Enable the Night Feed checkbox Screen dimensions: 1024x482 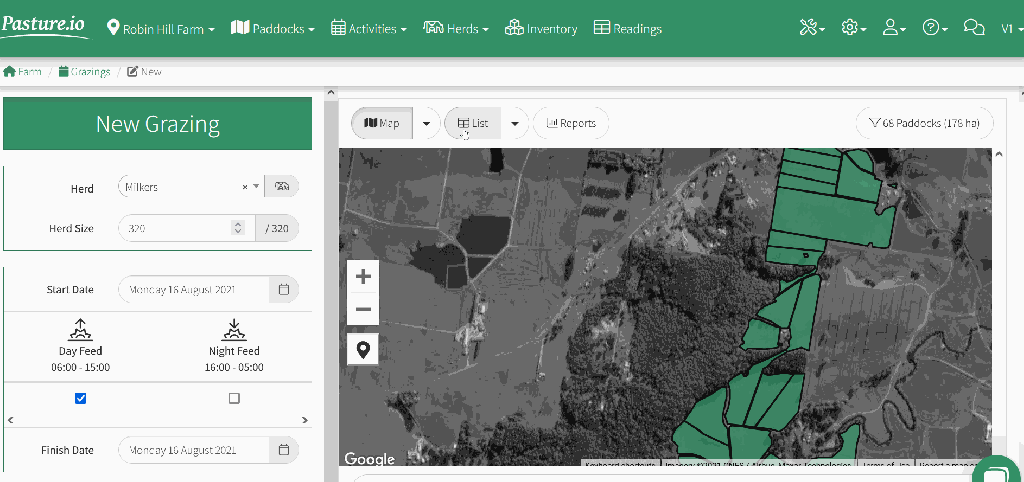click(234, 398)
